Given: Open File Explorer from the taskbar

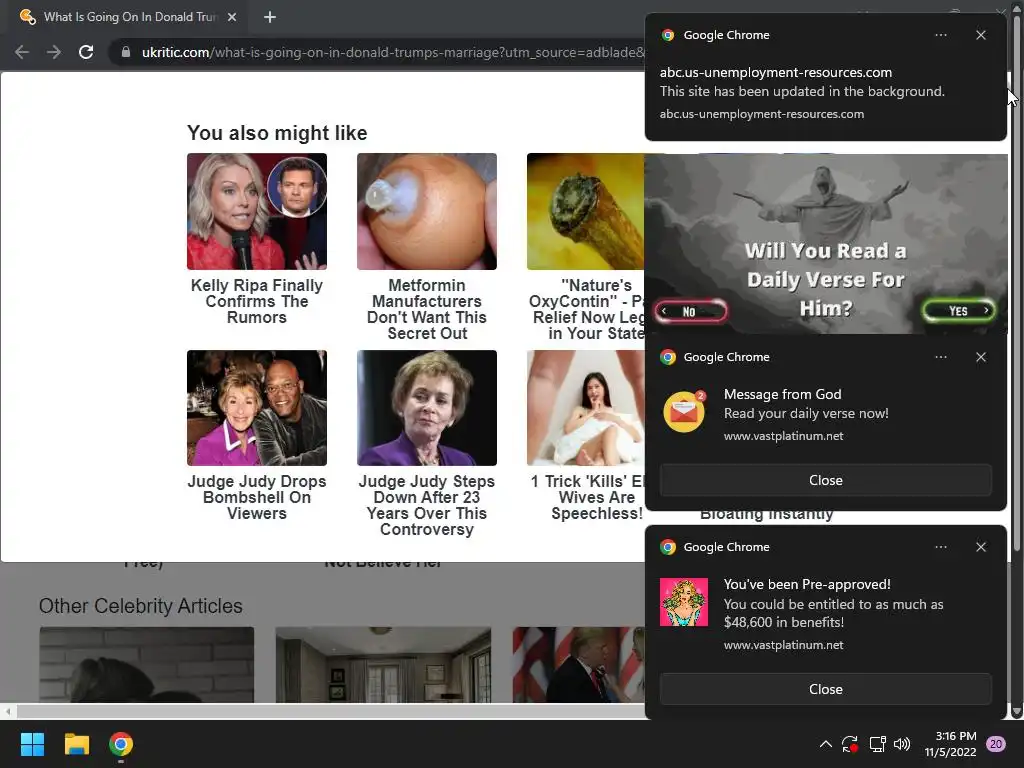Looking at the screenshot, I should pyautogui.click(x=76, y=744).
